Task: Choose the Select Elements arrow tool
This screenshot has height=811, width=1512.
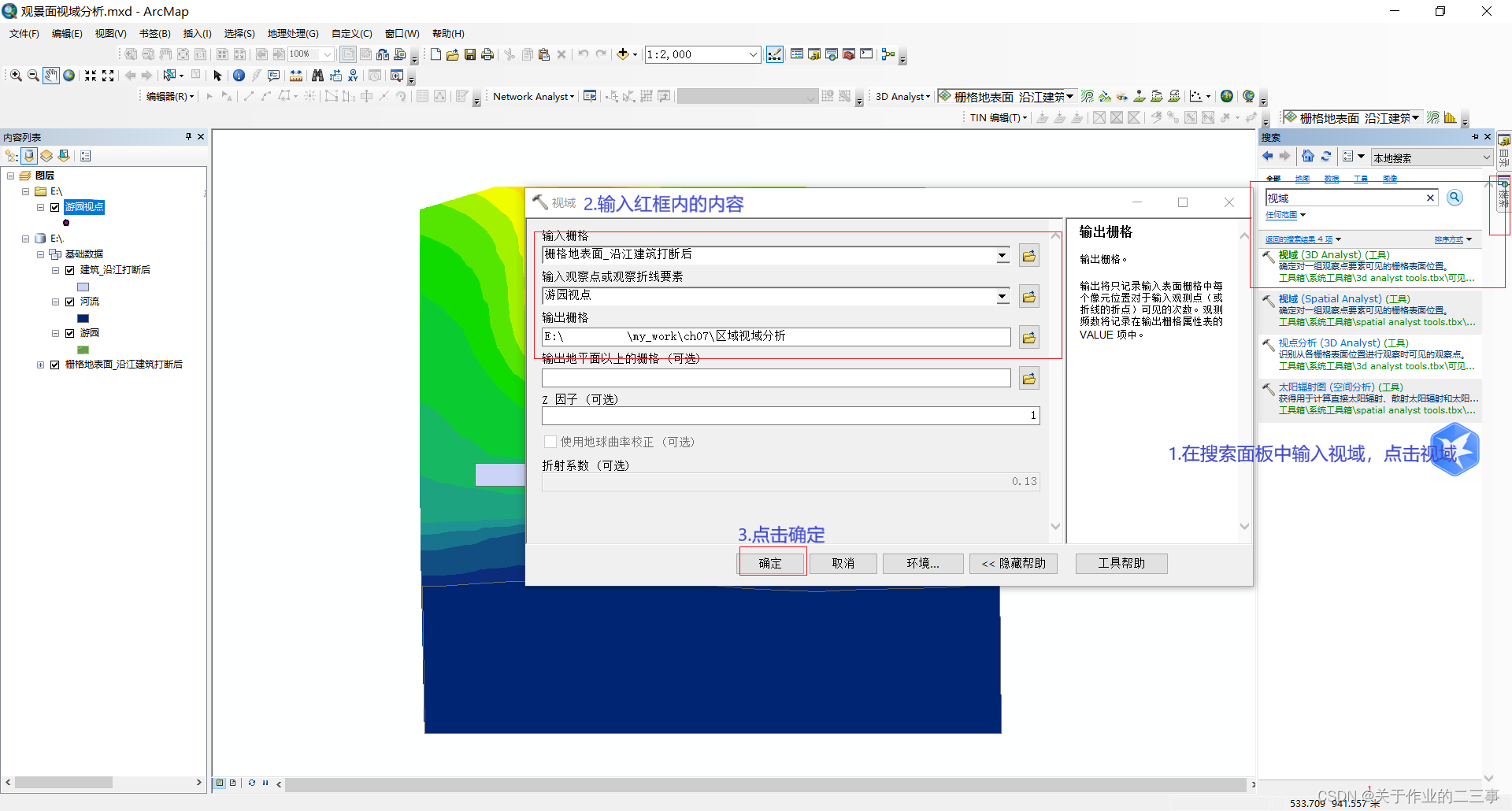Action: (218, 76)
